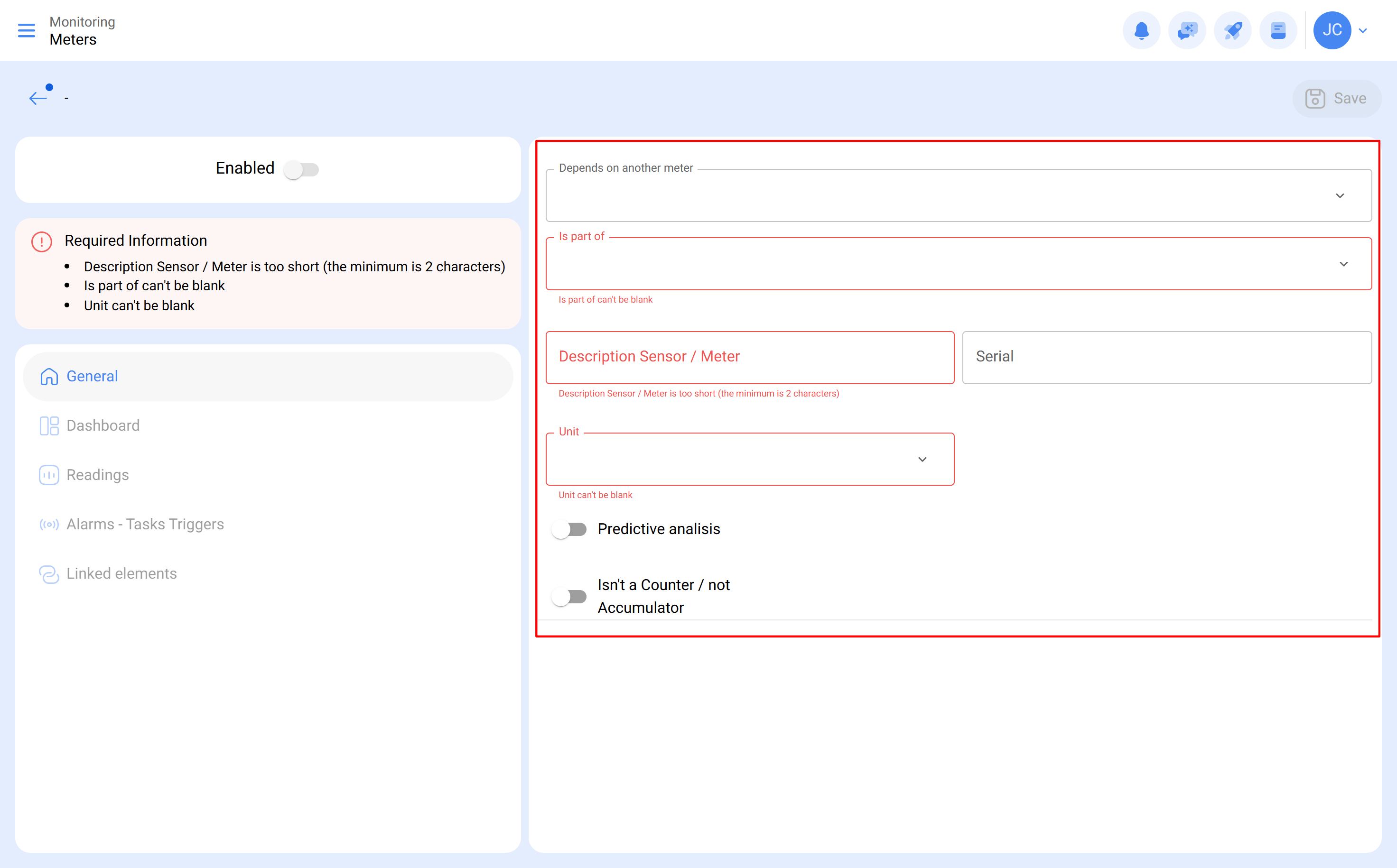Open Alarms - Tasks Triggers section
This screenshot has width=1397, height=868.
click(268, 525)
